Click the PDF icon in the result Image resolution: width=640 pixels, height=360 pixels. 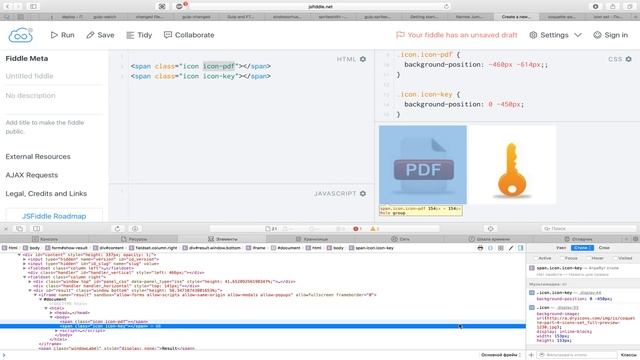[423, 165]
